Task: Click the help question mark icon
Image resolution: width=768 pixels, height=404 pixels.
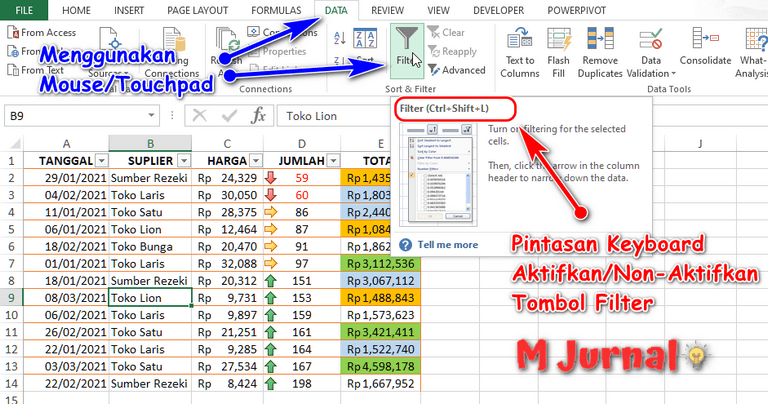Action: pyautogui.click(x=406, y=245)
